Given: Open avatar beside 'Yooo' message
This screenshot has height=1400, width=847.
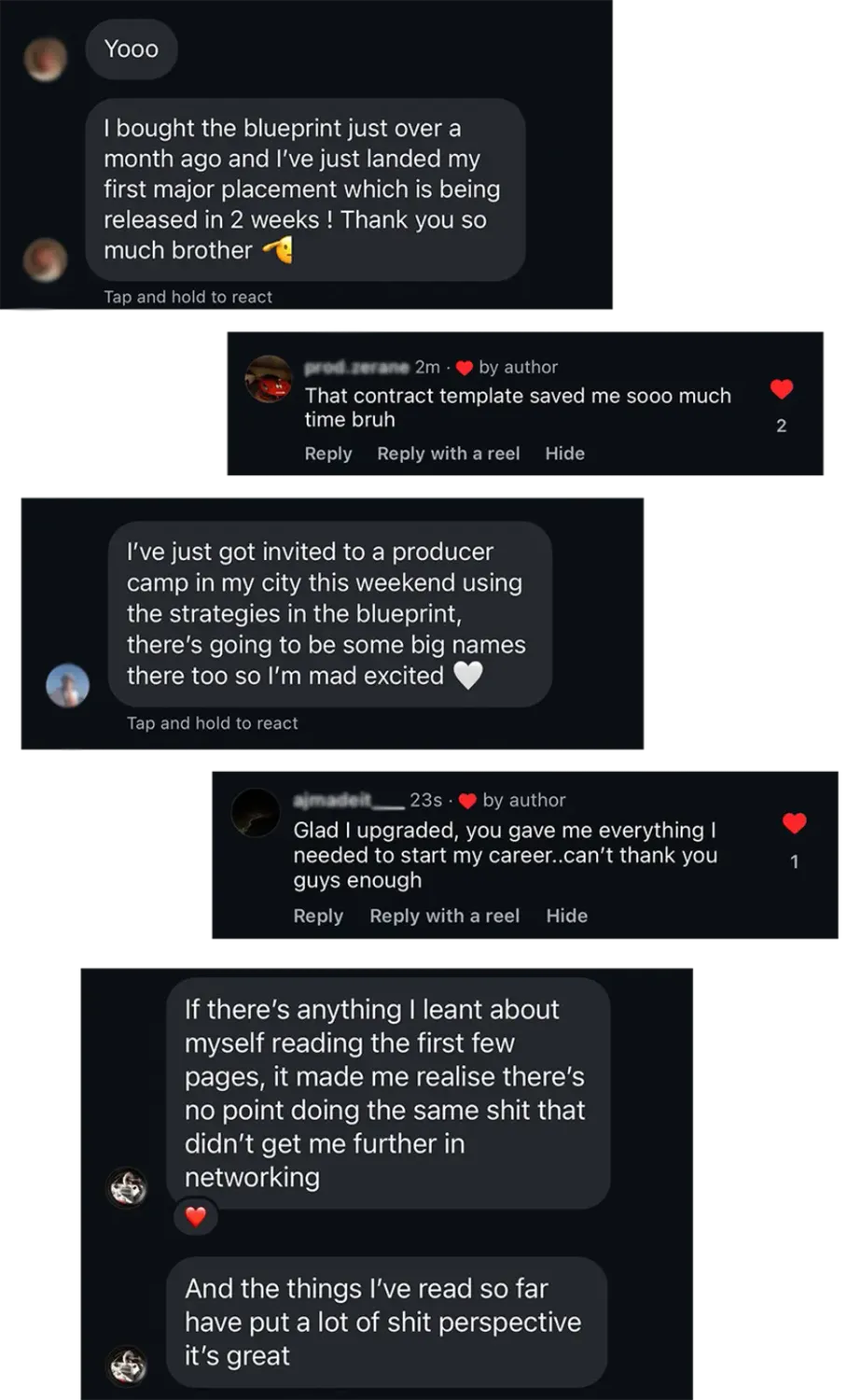Looking at the screenshot, I should (45, 59).
